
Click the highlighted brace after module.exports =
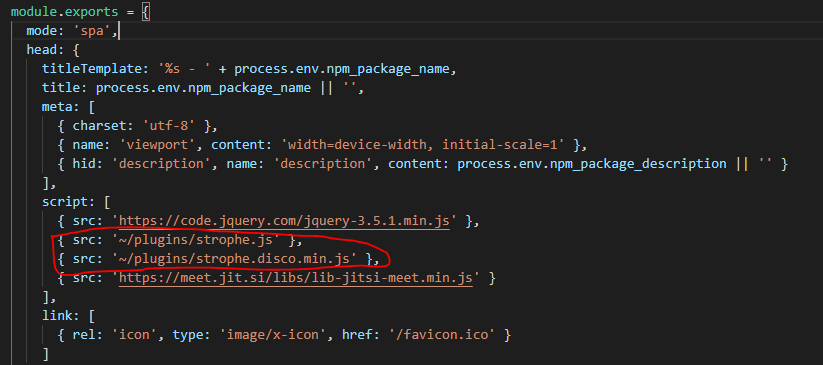point(146,12)
